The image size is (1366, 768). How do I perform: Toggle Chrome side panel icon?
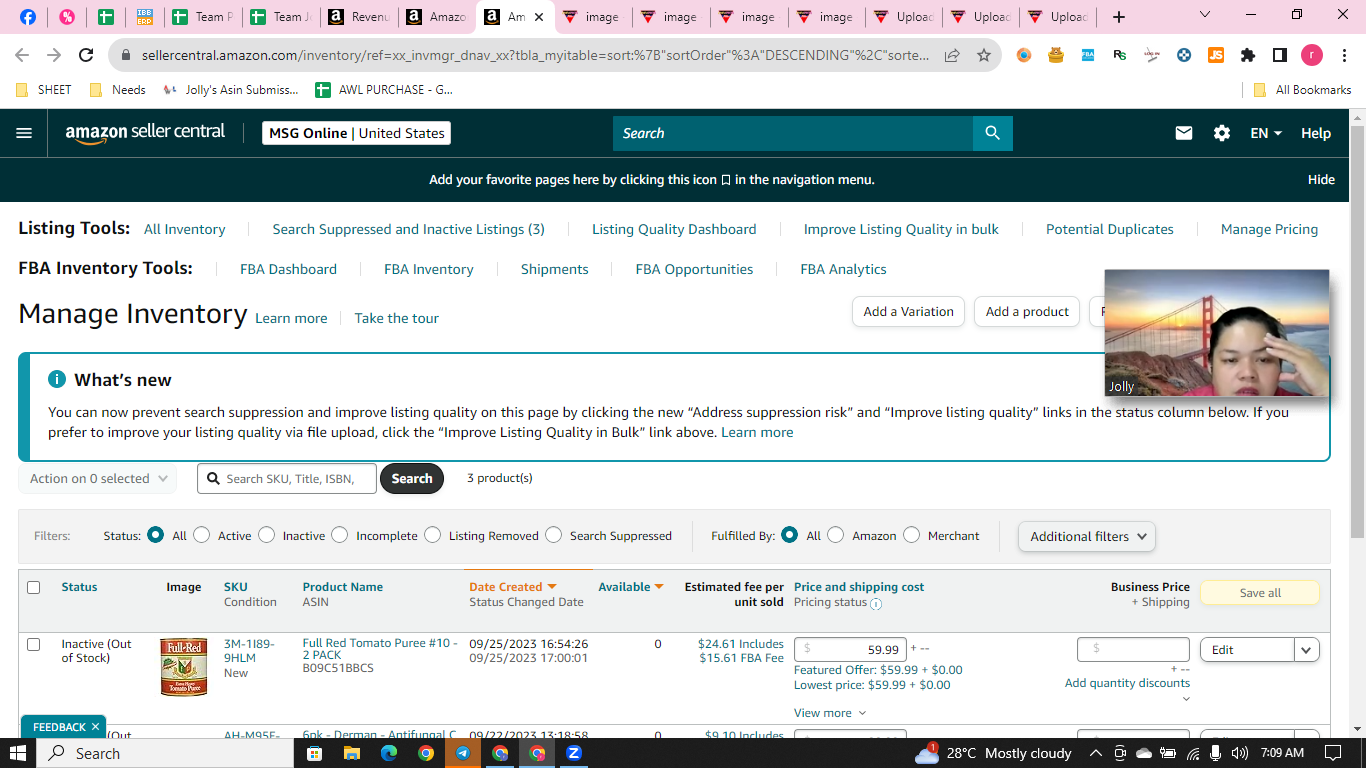click(1280, 55)
